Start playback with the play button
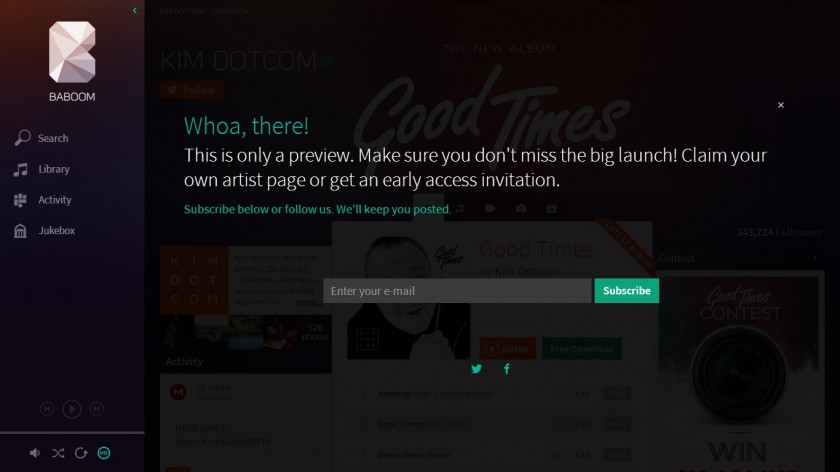The width and height of the screenshot is (840, 472). pyautogui.click(x=72, y=409)
